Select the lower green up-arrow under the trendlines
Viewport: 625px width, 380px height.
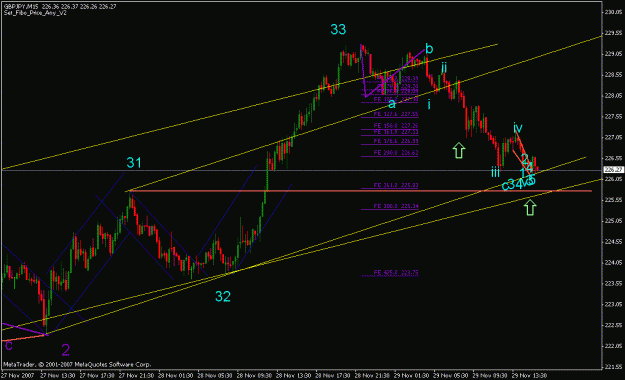click(x=530, y=207)
